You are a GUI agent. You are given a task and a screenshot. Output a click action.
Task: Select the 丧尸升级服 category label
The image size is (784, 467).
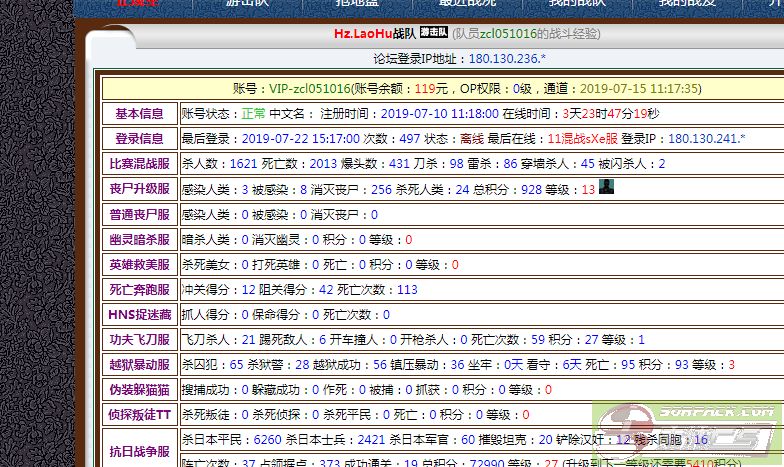pyautogui.click(x=139, y=189)
